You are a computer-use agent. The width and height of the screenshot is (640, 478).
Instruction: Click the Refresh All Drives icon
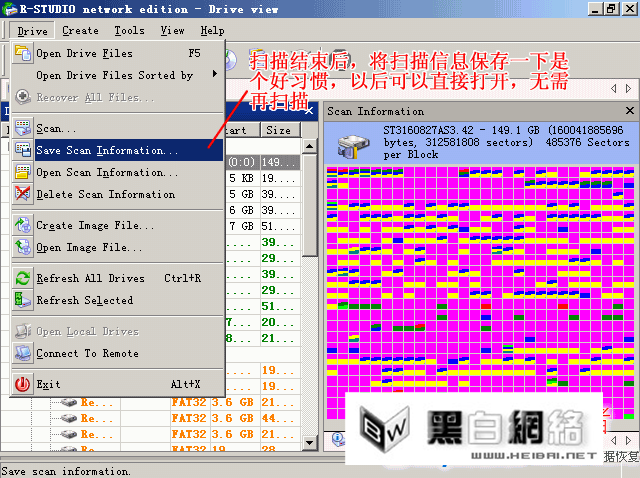coord(22,278)
